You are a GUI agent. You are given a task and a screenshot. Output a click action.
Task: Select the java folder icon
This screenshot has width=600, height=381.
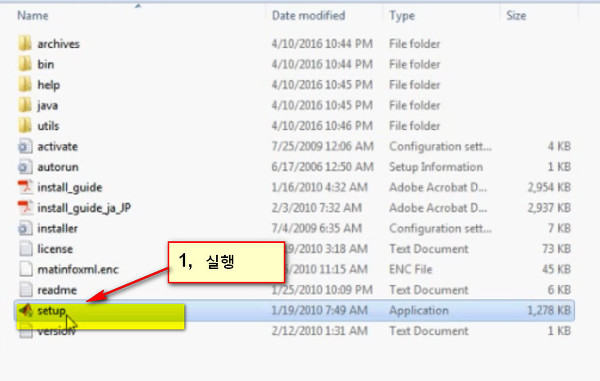[x=25, y=105]
